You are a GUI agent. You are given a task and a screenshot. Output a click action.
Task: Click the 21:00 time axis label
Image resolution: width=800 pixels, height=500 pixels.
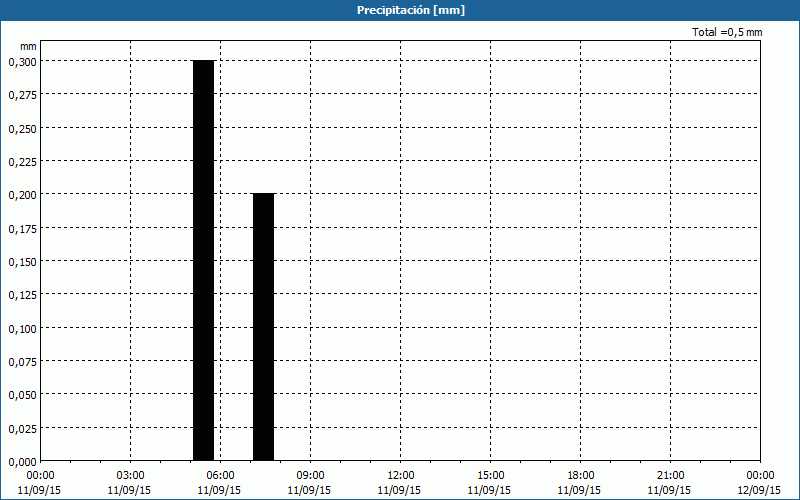click(x=670, y=476)
